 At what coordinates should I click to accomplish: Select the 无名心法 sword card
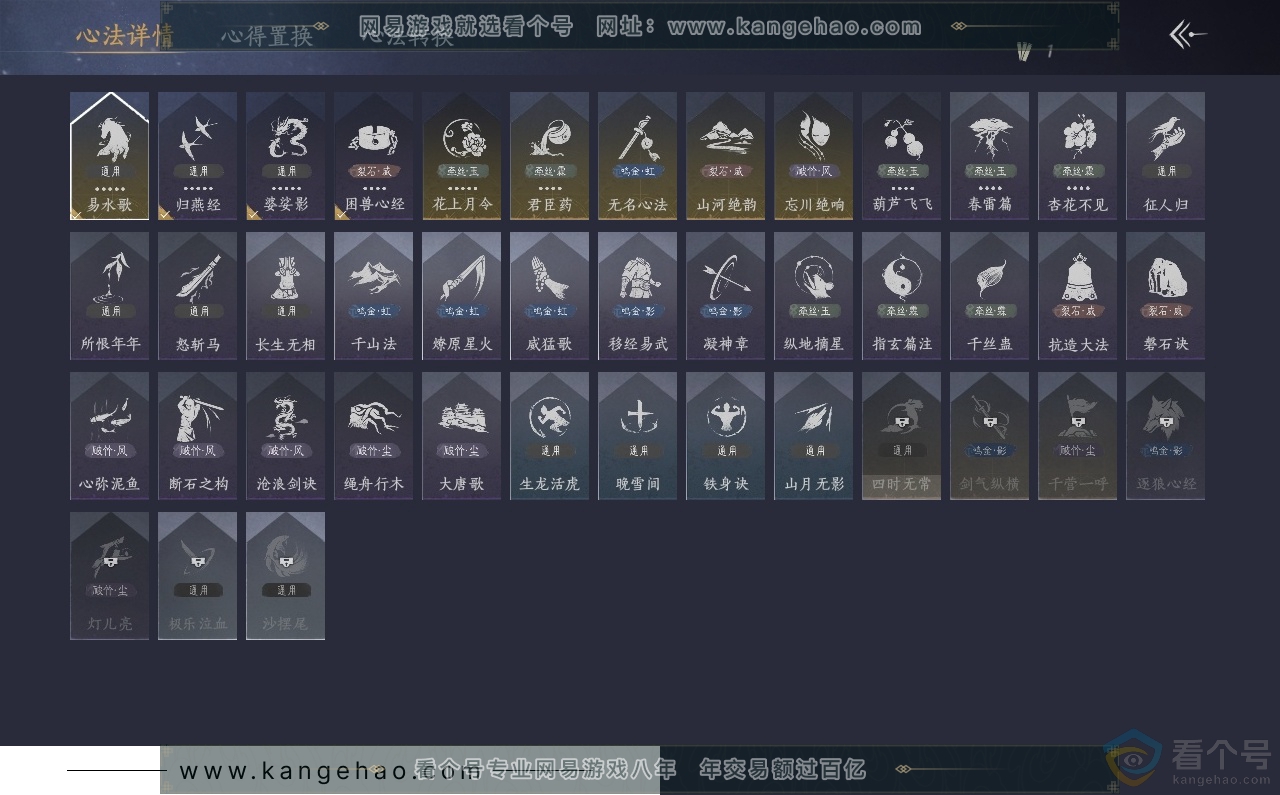(x=638, y=156)
